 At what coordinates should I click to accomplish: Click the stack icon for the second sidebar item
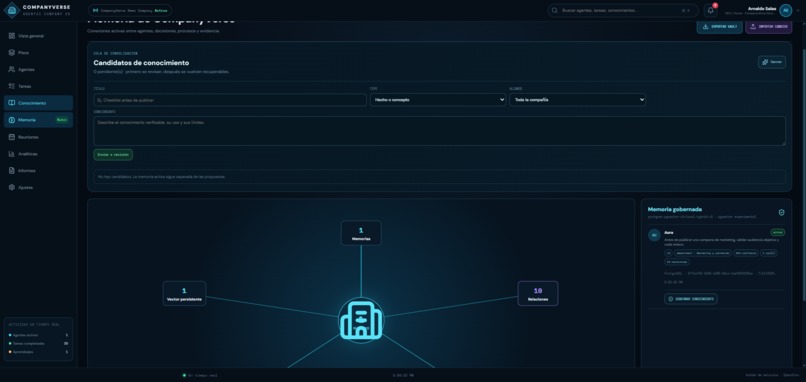coord(11,52)
